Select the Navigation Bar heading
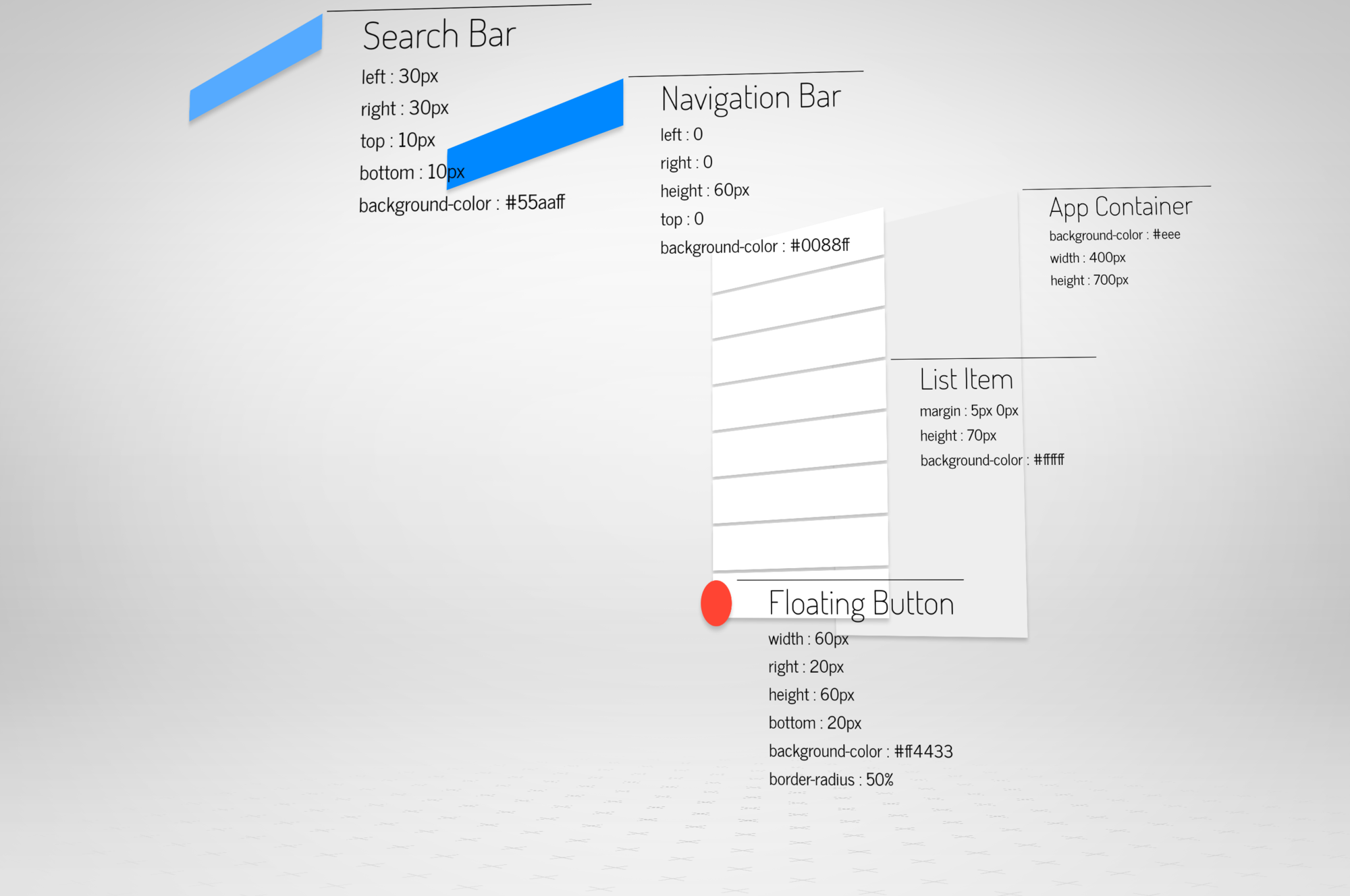This screenshot has width=1350, height=896. point(751,98)
